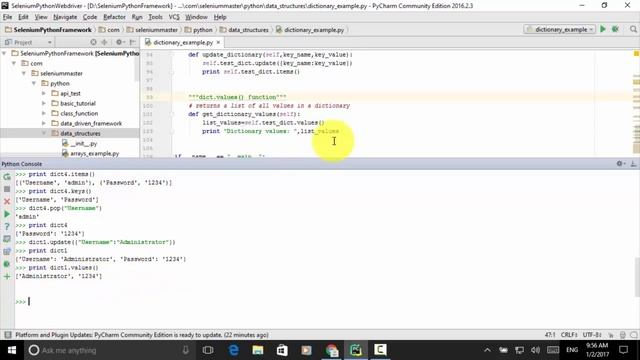Execute current statement with green arrow in console
Image resolution: width=640 pixels, height=360 pixels.
tap(7, 214)
